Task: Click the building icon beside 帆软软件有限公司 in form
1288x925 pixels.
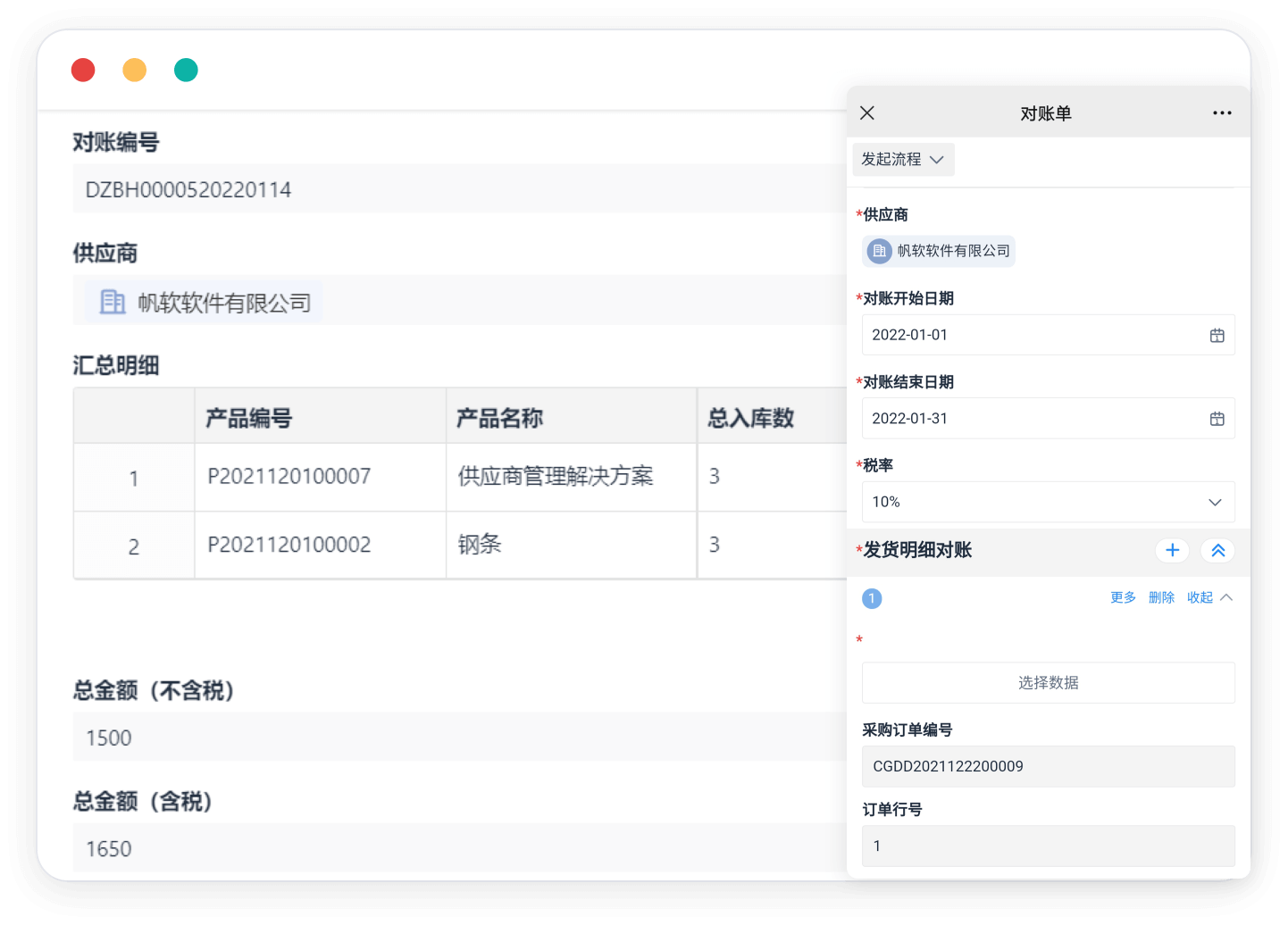Action: click(x=113, y=303)
